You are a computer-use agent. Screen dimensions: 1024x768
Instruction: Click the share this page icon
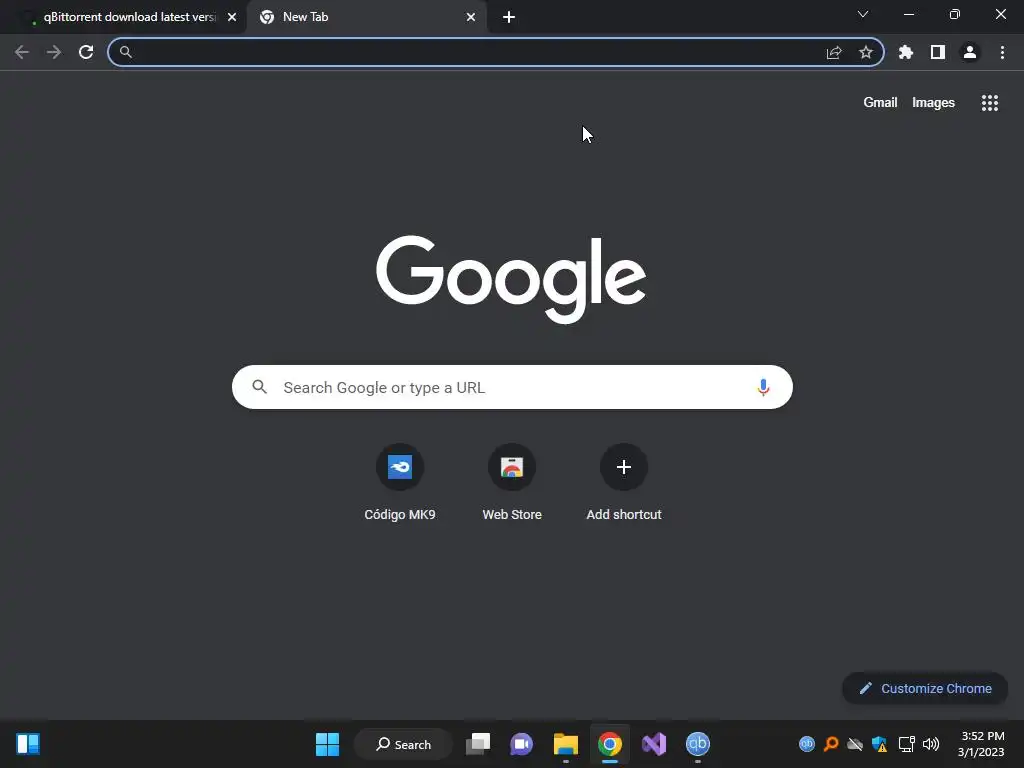834,52
